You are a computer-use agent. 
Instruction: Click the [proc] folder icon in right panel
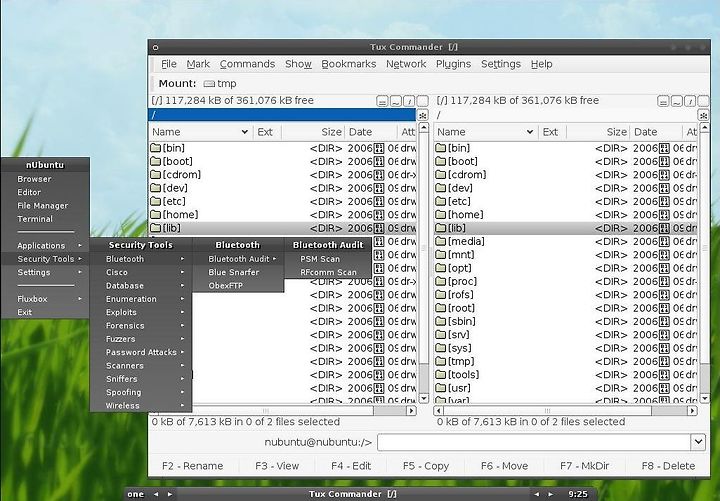(x=441, y=281)
